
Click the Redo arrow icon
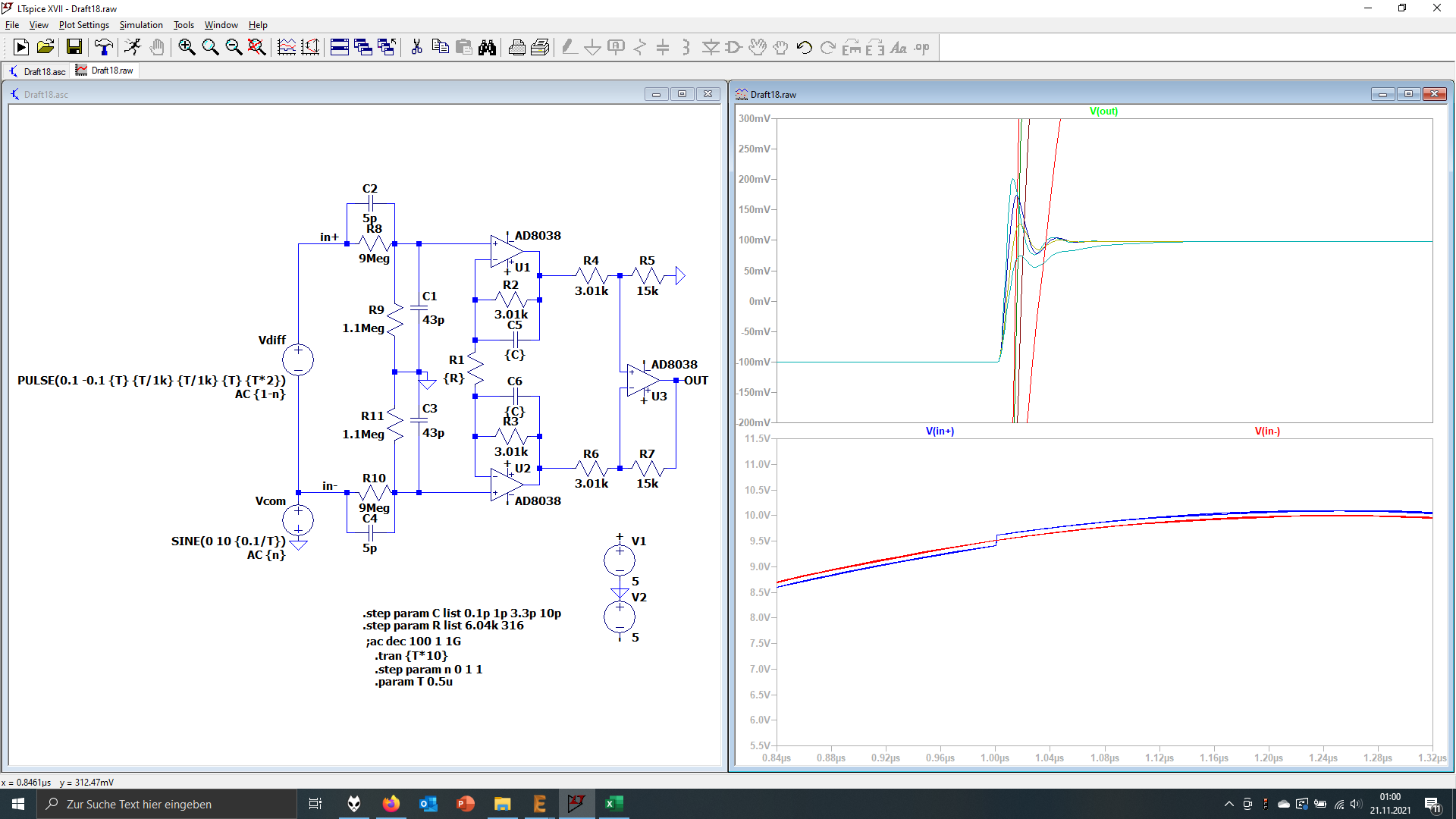coord(828,47)
